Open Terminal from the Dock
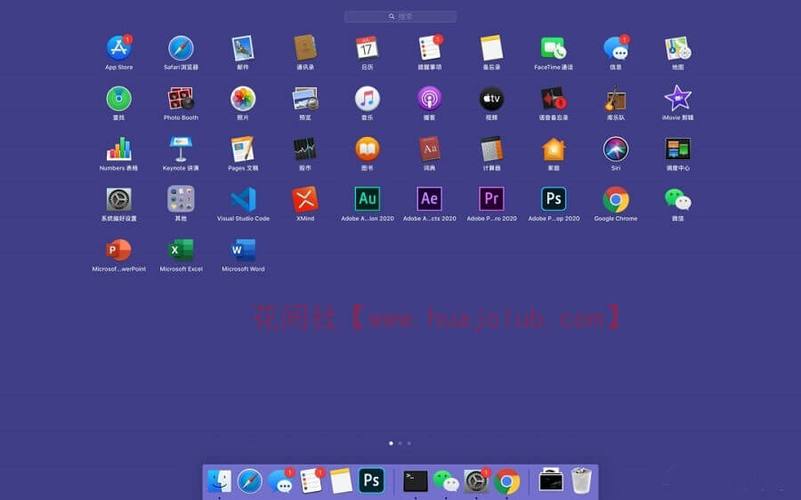The height and width of the screenshot is (500, 801). click(x=415, y=481)
